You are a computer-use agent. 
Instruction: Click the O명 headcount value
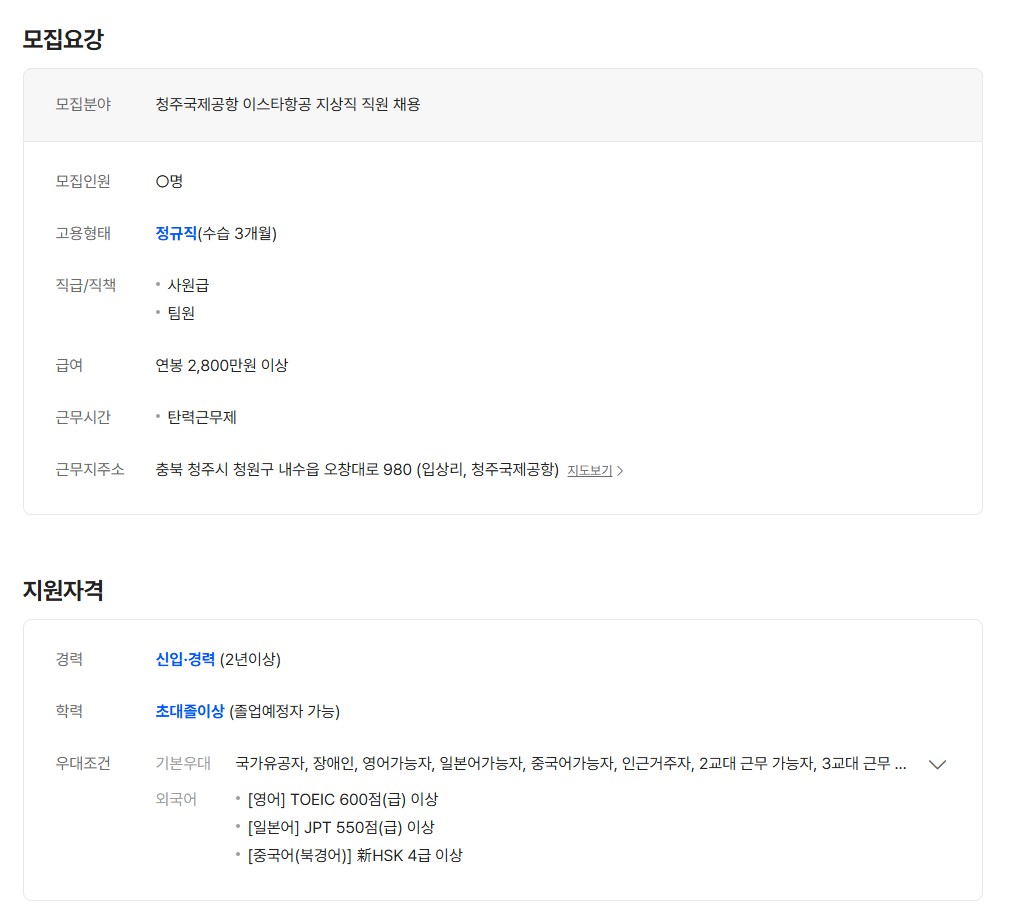click(169, 181)
